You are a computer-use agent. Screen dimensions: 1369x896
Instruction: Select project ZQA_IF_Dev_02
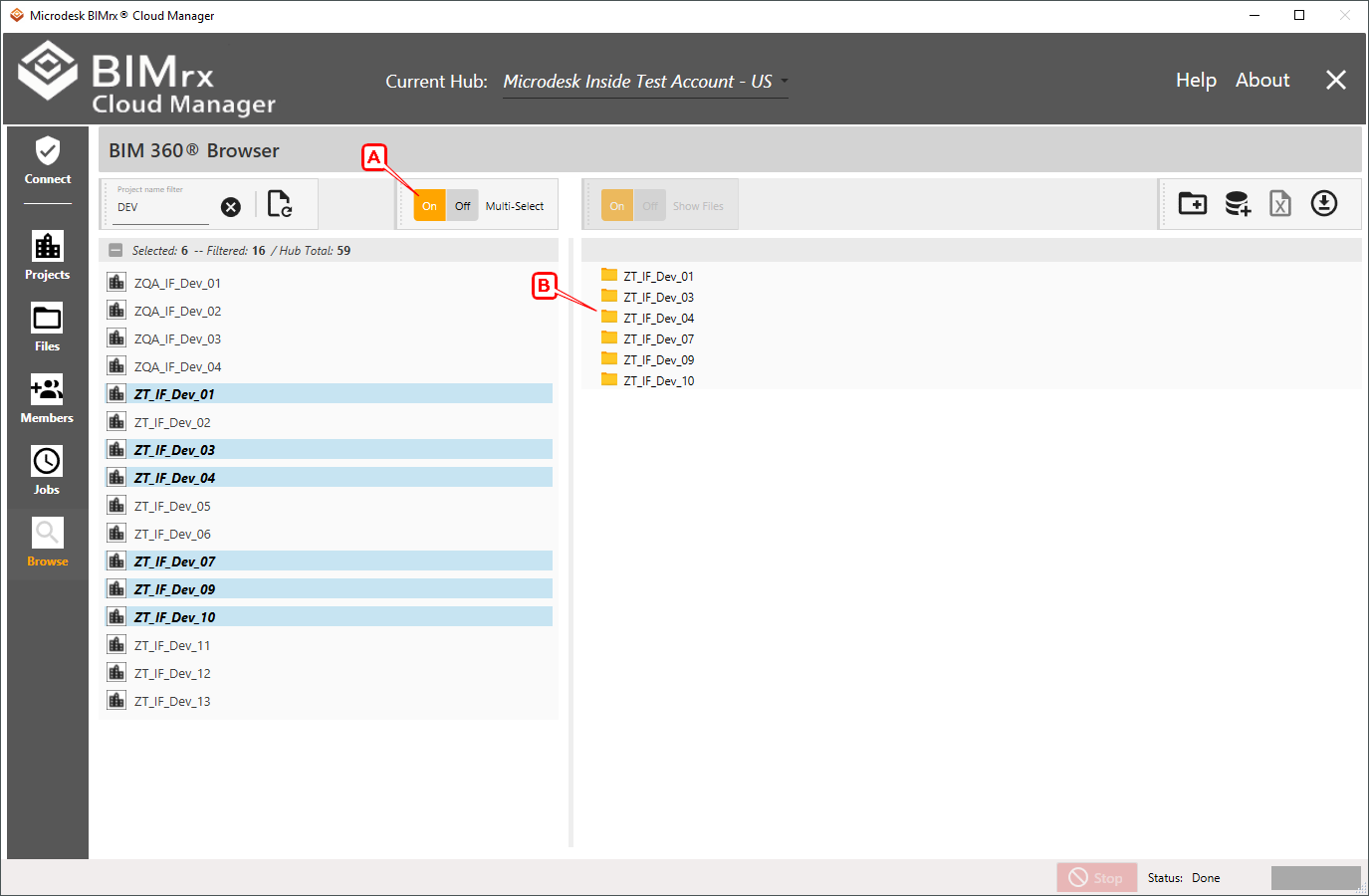click(x=329, y=311)
